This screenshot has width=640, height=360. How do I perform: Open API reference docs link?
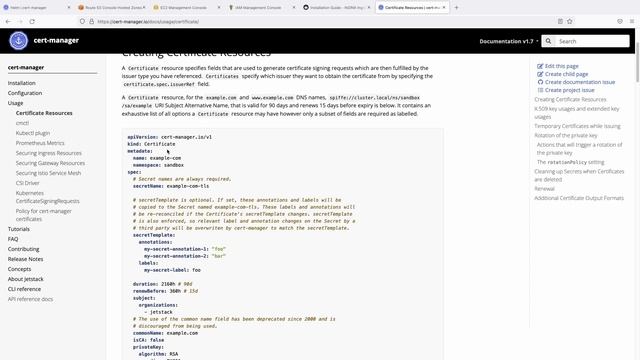pyautogui.click(x=30, y=299)
